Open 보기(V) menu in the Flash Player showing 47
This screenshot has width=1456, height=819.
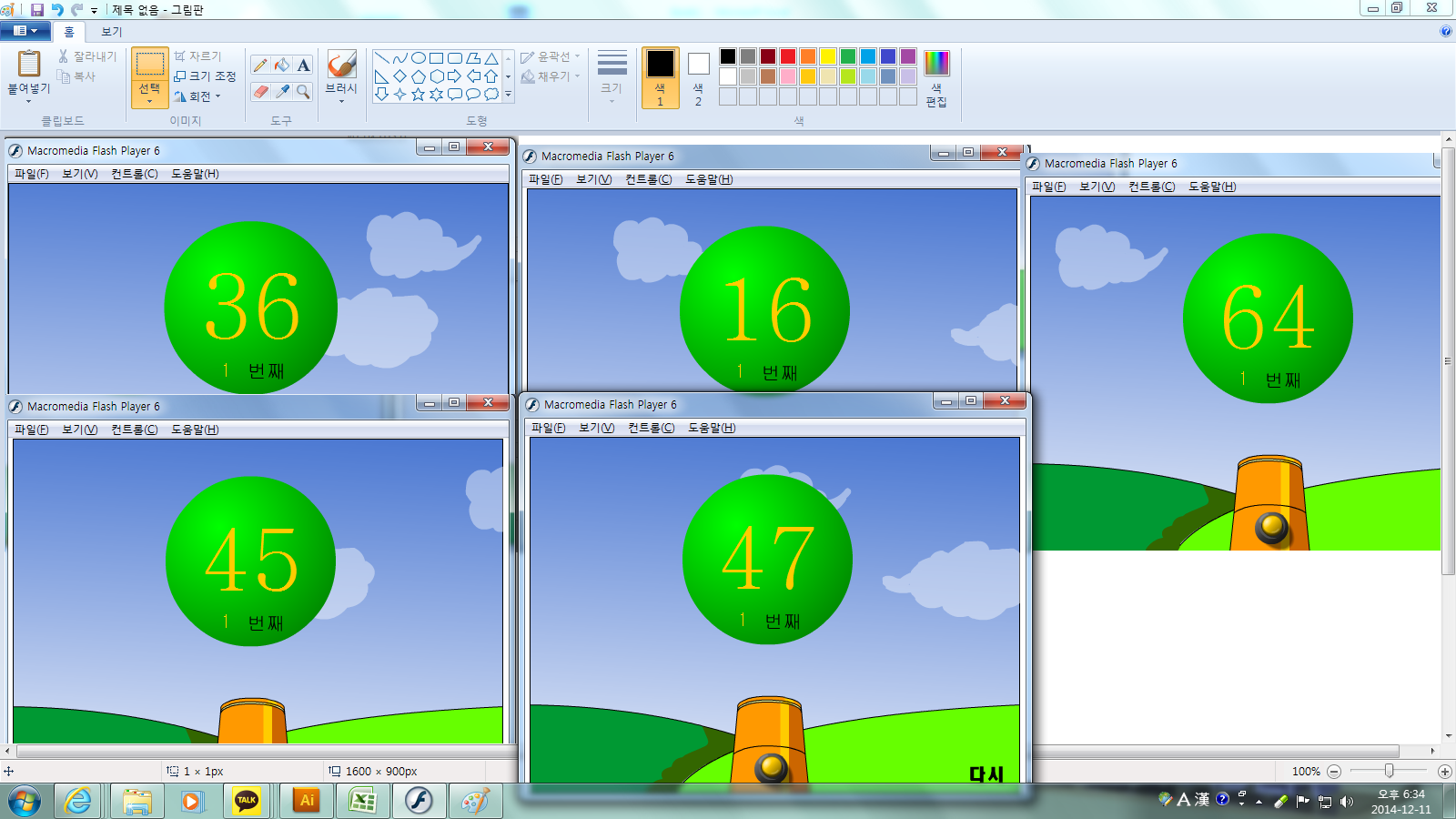tap(596, 428)
